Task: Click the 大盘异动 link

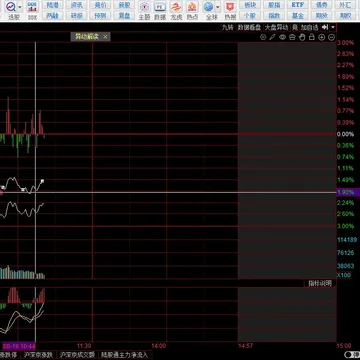Action: pos(277,27)
